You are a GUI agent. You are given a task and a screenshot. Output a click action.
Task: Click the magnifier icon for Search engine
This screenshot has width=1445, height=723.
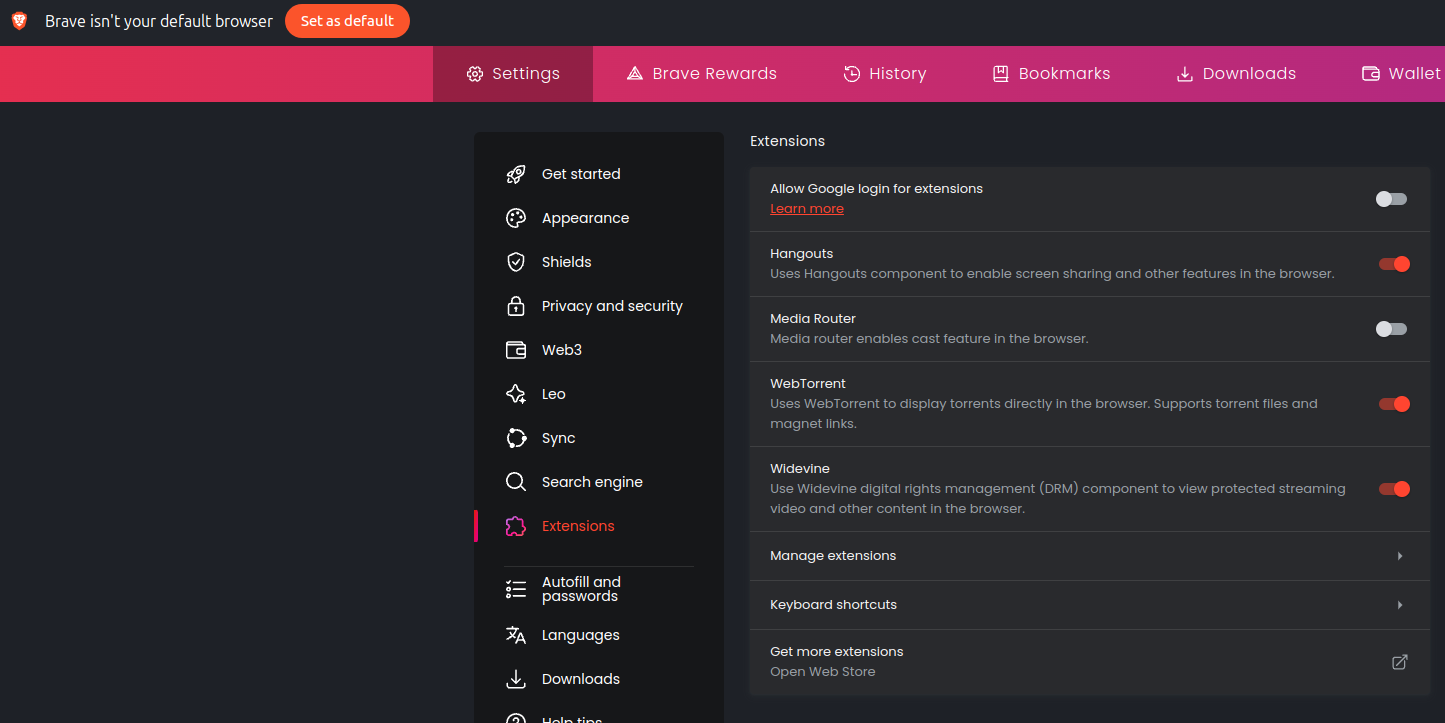[x=516, y=482]
